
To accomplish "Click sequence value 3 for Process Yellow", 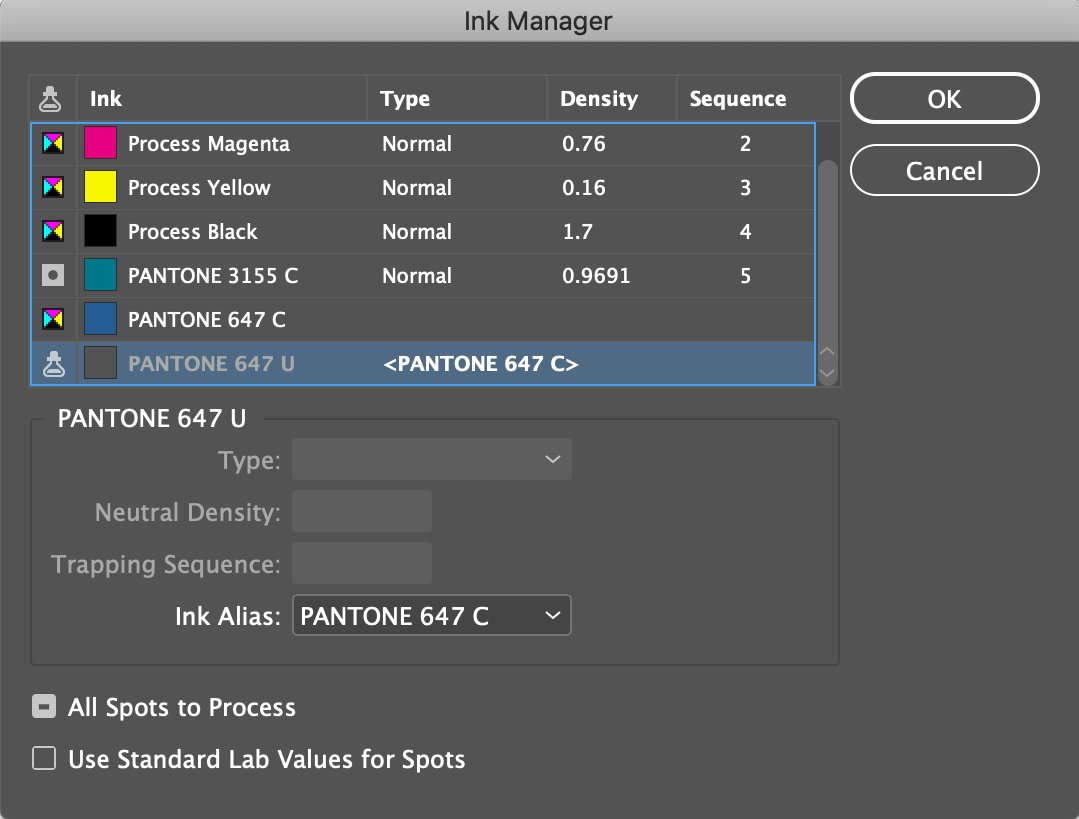I will [745, 188].
